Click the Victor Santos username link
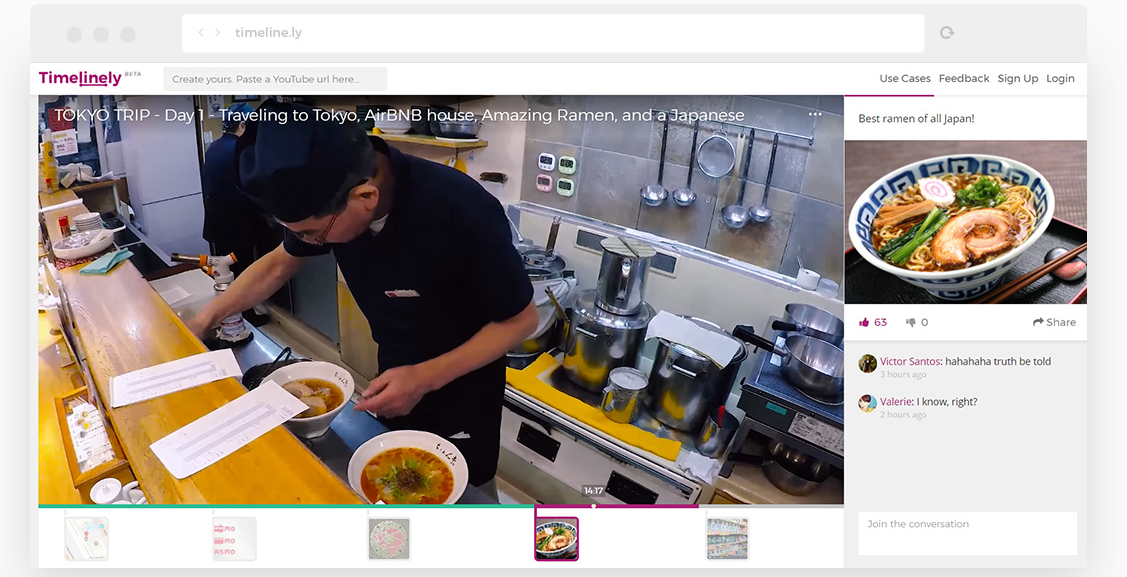The width and height of the screenshot is (1127, 577). click(910, 361)
